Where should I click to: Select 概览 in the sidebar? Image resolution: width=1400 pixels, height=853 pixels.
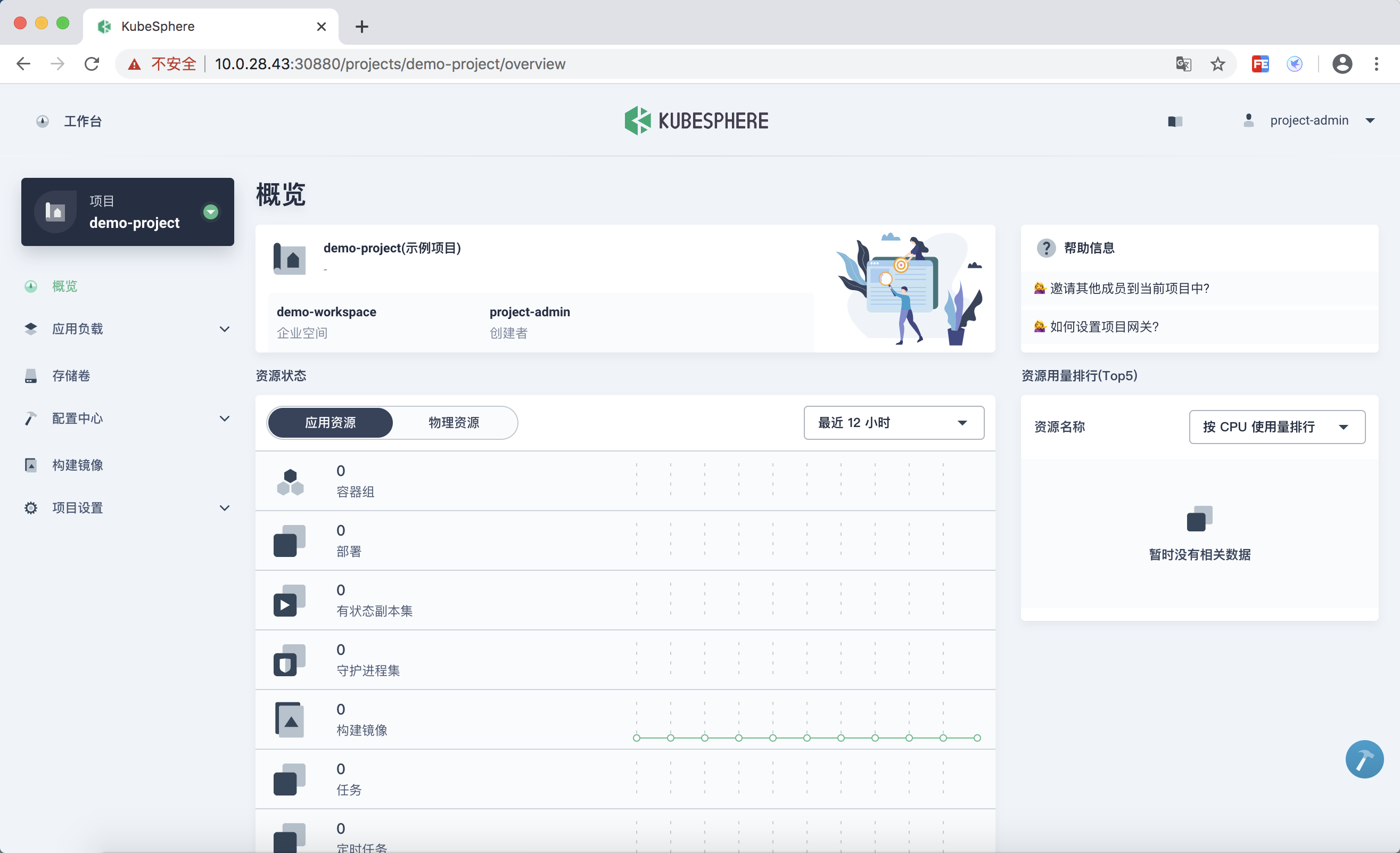64,286
